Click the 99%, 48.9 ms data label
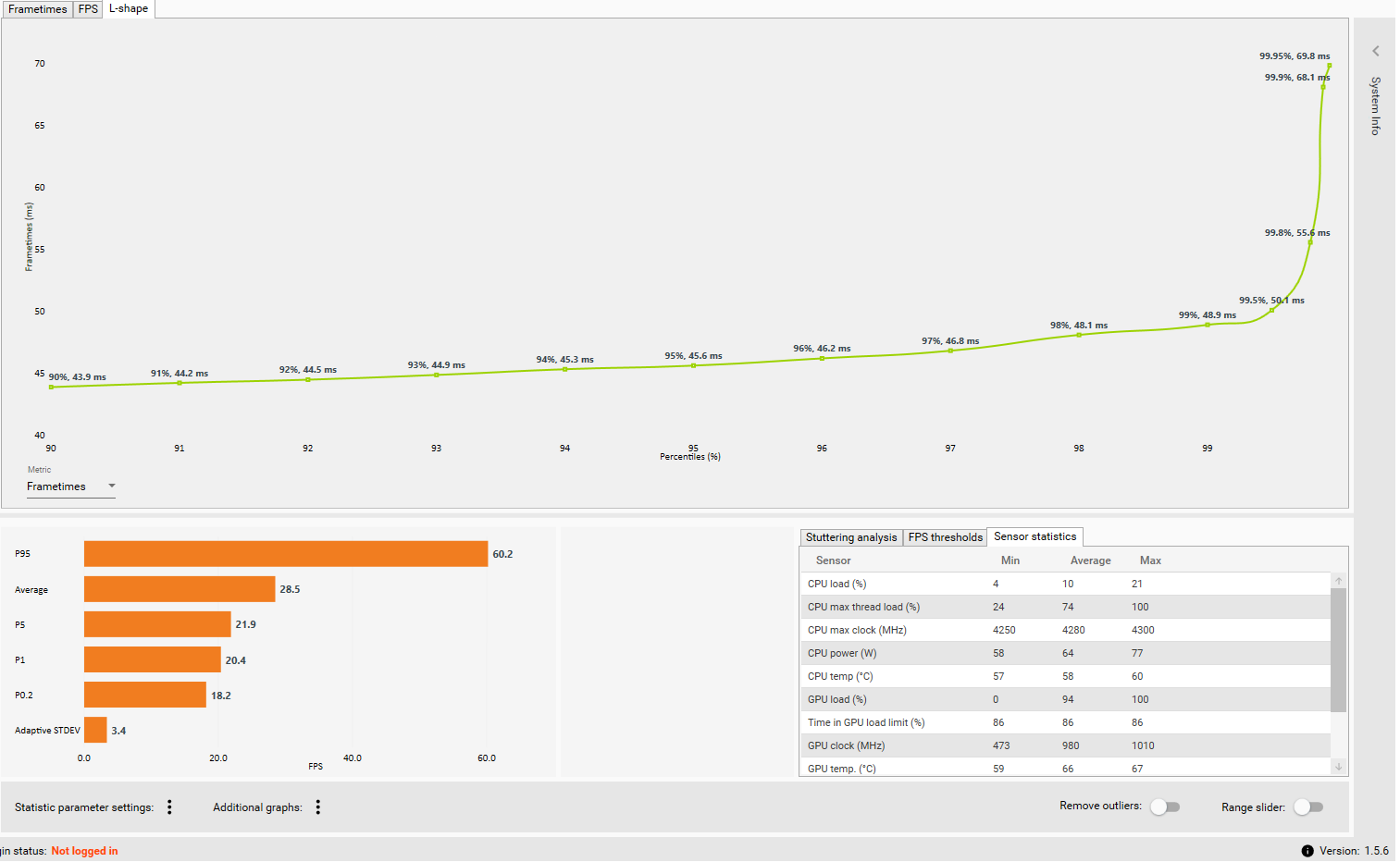This screenshot has height=862, width=1400. pos(1208,315)
